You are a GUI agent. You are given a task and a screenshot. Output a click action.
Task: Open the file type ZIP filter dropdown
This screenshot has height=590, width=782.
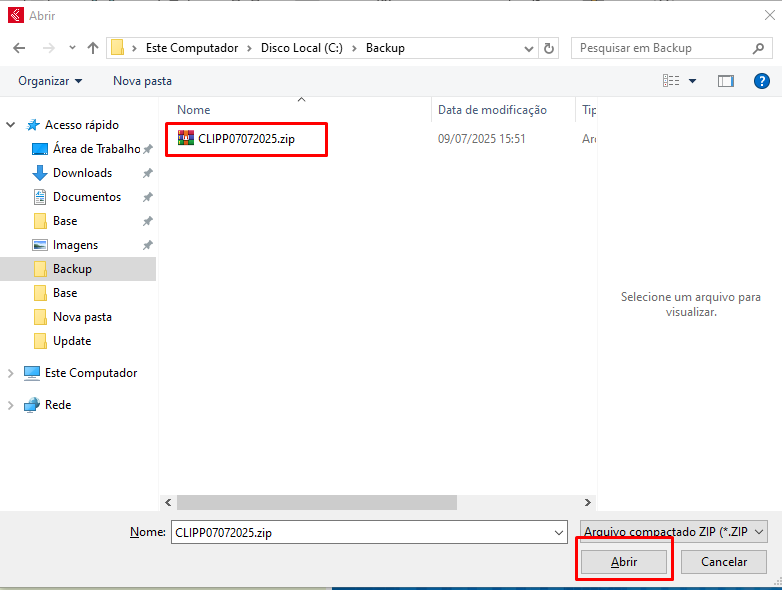(674, 532)
